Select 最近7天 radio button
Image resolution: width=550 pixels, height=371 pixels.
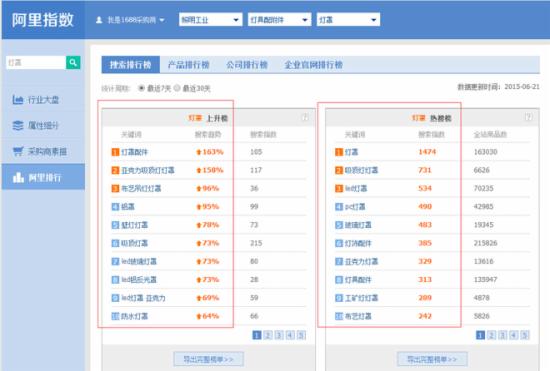click(x=141, y=88)
